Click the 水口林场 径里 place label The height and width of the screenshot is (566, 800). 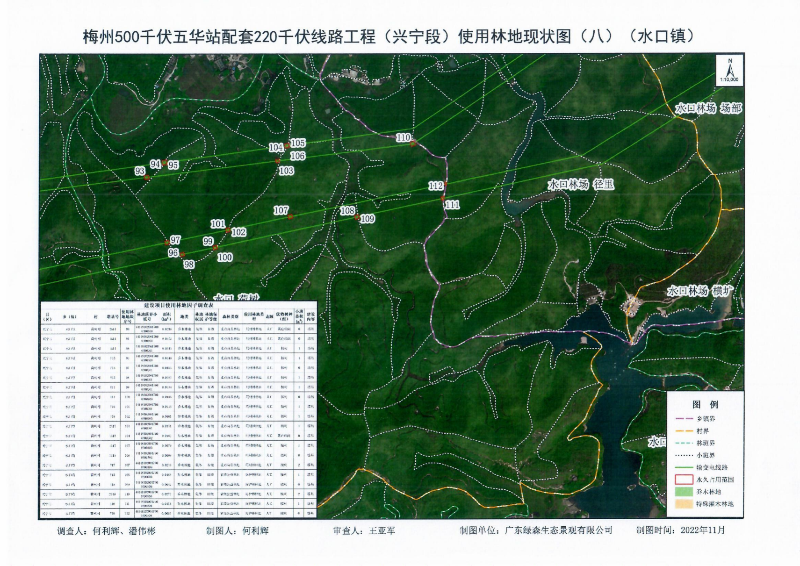click(x=581, y=185)
